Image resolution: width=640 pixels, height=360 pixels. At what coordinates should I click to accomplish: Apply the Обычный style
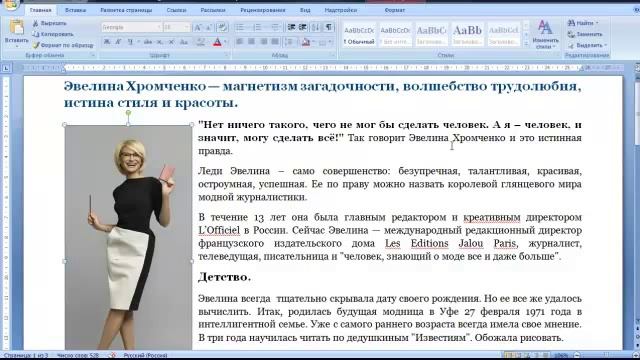[359, 35]
